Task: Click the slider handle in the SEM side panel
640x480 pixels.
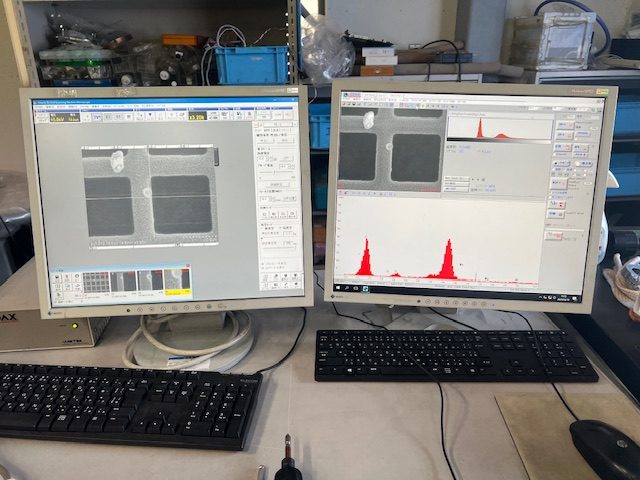Action: [x=274, y=172]
